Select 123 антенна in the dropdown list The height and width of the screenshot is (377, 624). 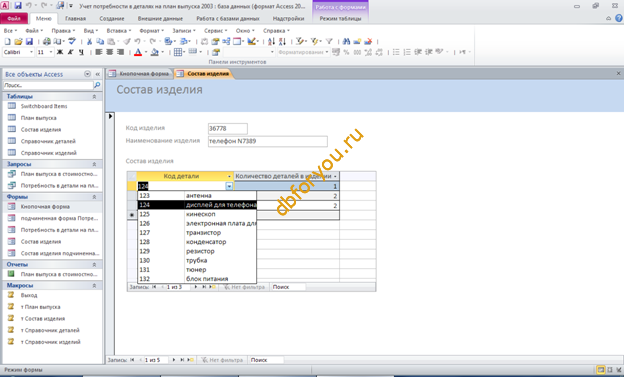[197, 195]
